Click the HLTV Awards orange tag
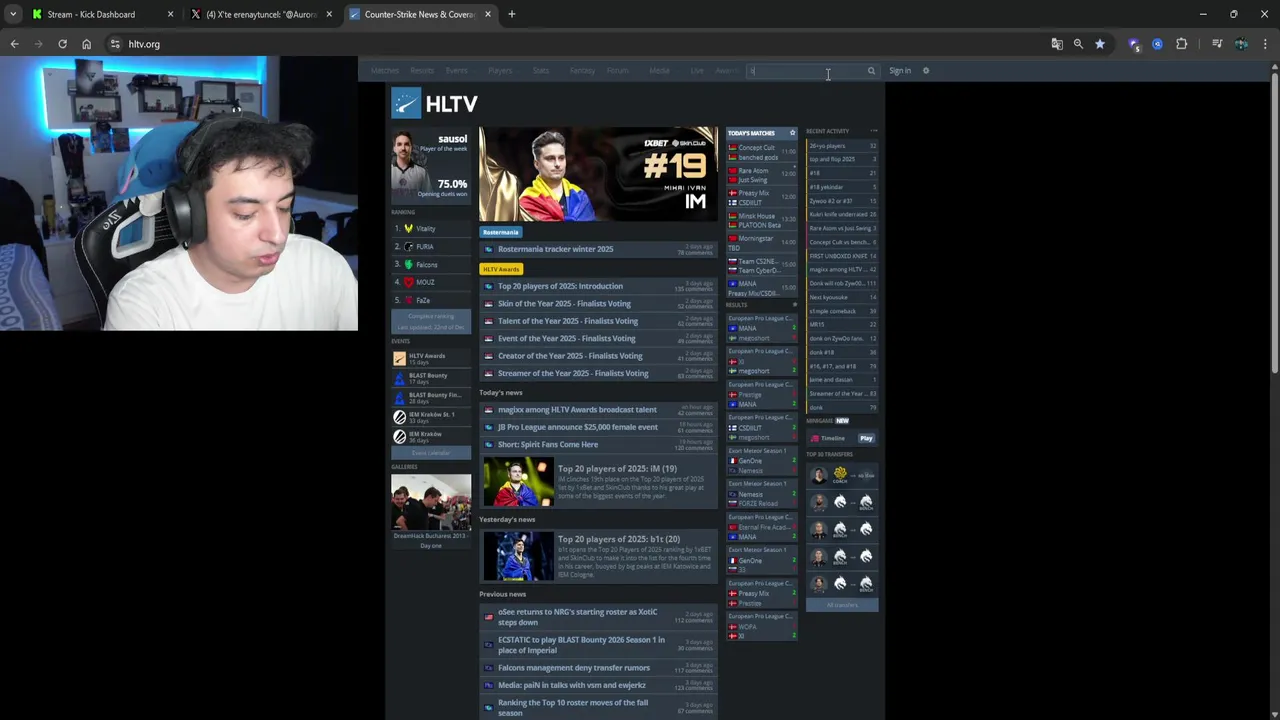Screen dimensions: 1280x720 [x=501, y=269]
